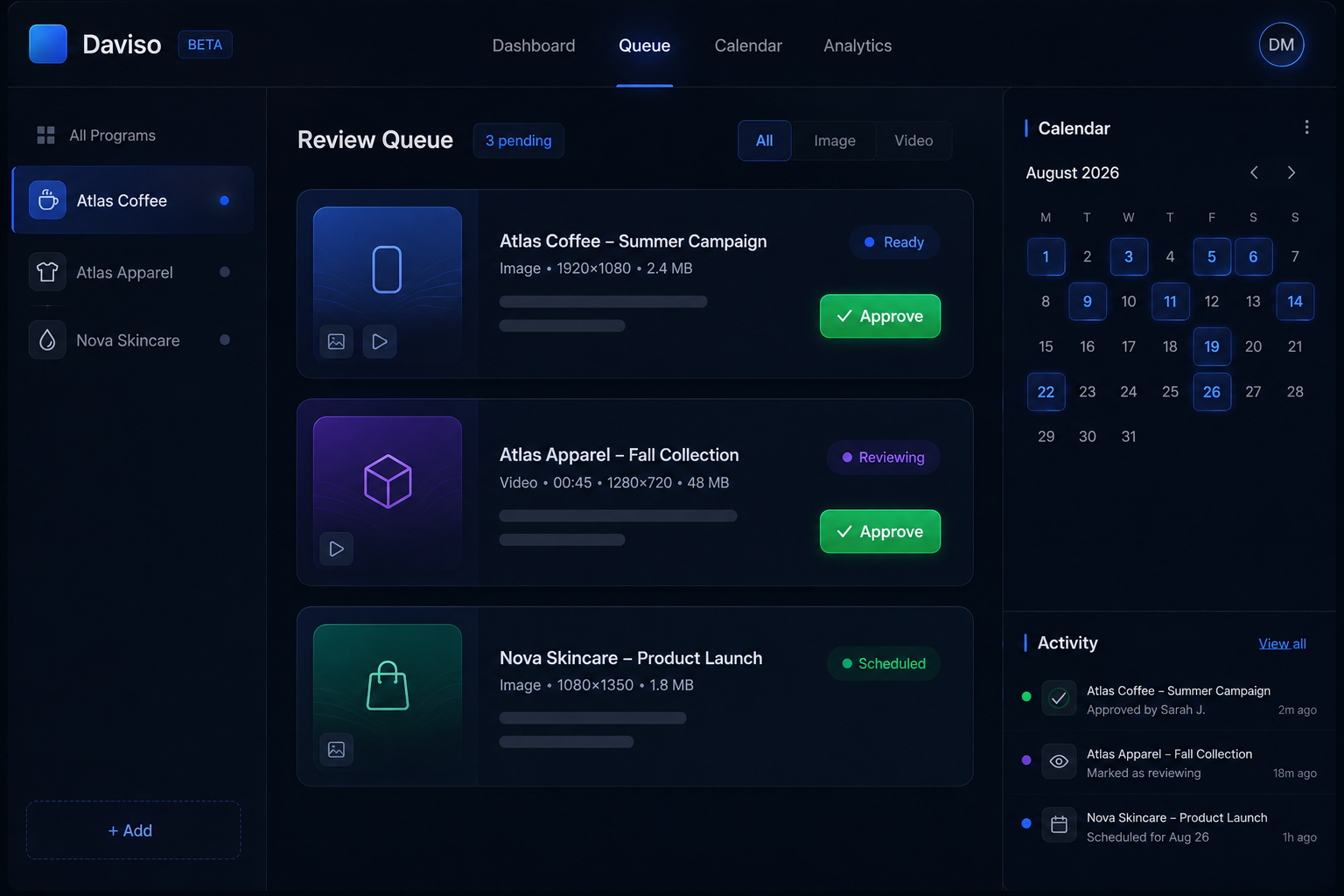1344x896 pixels.
Task: Switch to the Queue tab
Action: [645, 45]
